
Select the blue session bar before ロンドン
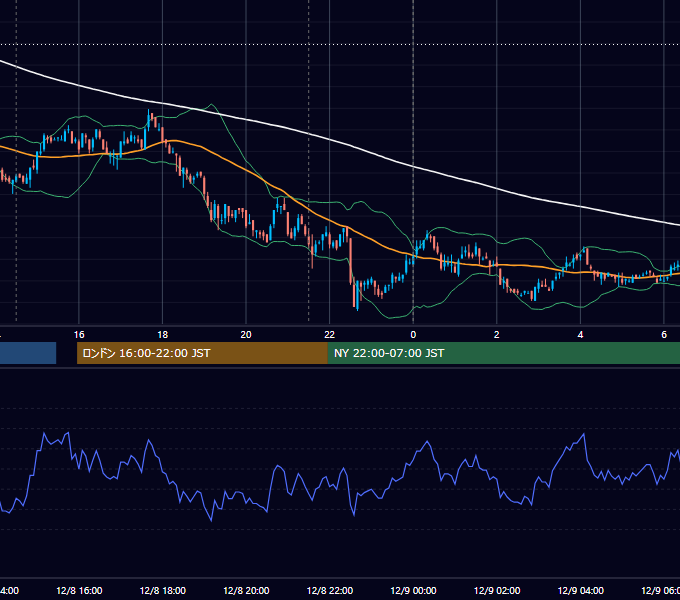pos(28,353)
